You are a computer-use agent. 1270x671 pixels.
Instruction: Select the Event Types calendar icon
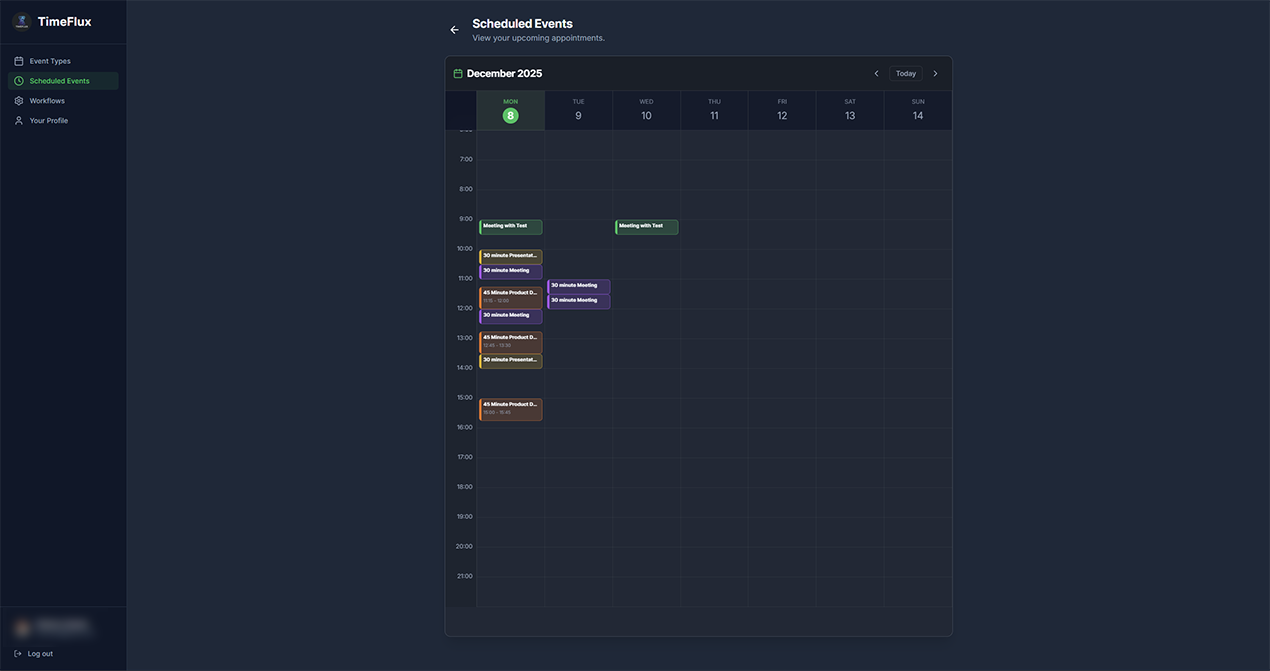point(17,60)
